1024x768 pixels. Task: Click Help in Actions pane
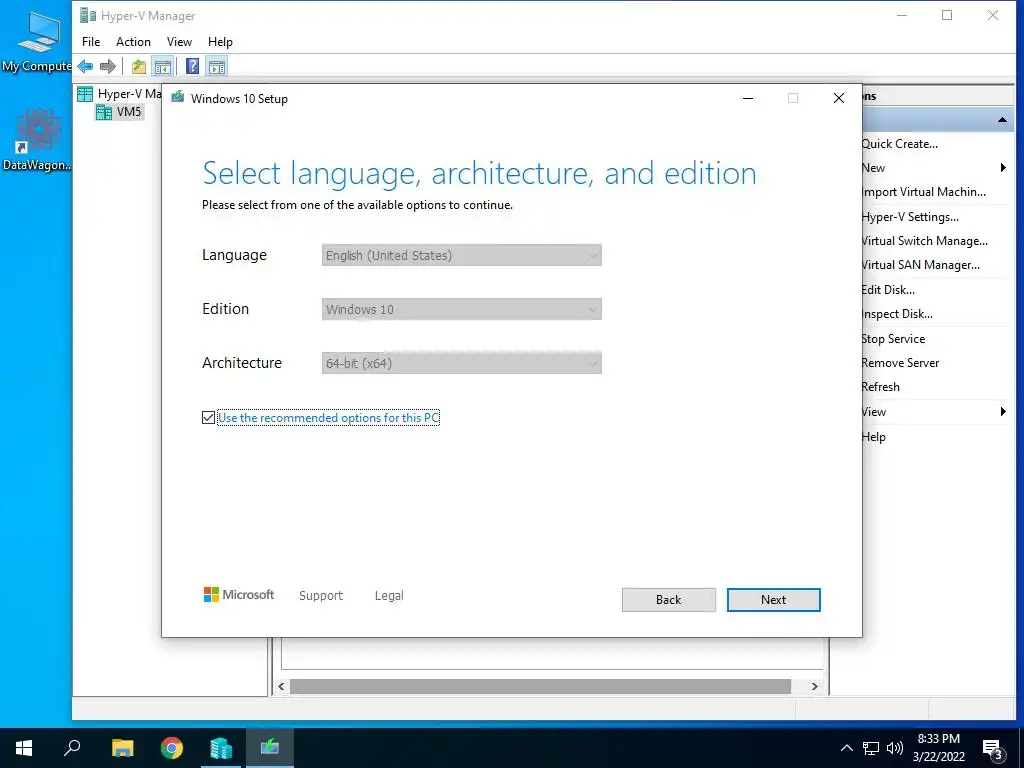874,436
